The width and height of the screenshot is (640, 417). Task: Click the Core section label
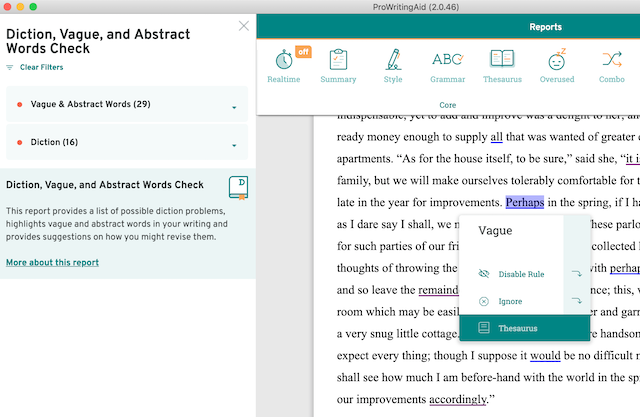448,105
